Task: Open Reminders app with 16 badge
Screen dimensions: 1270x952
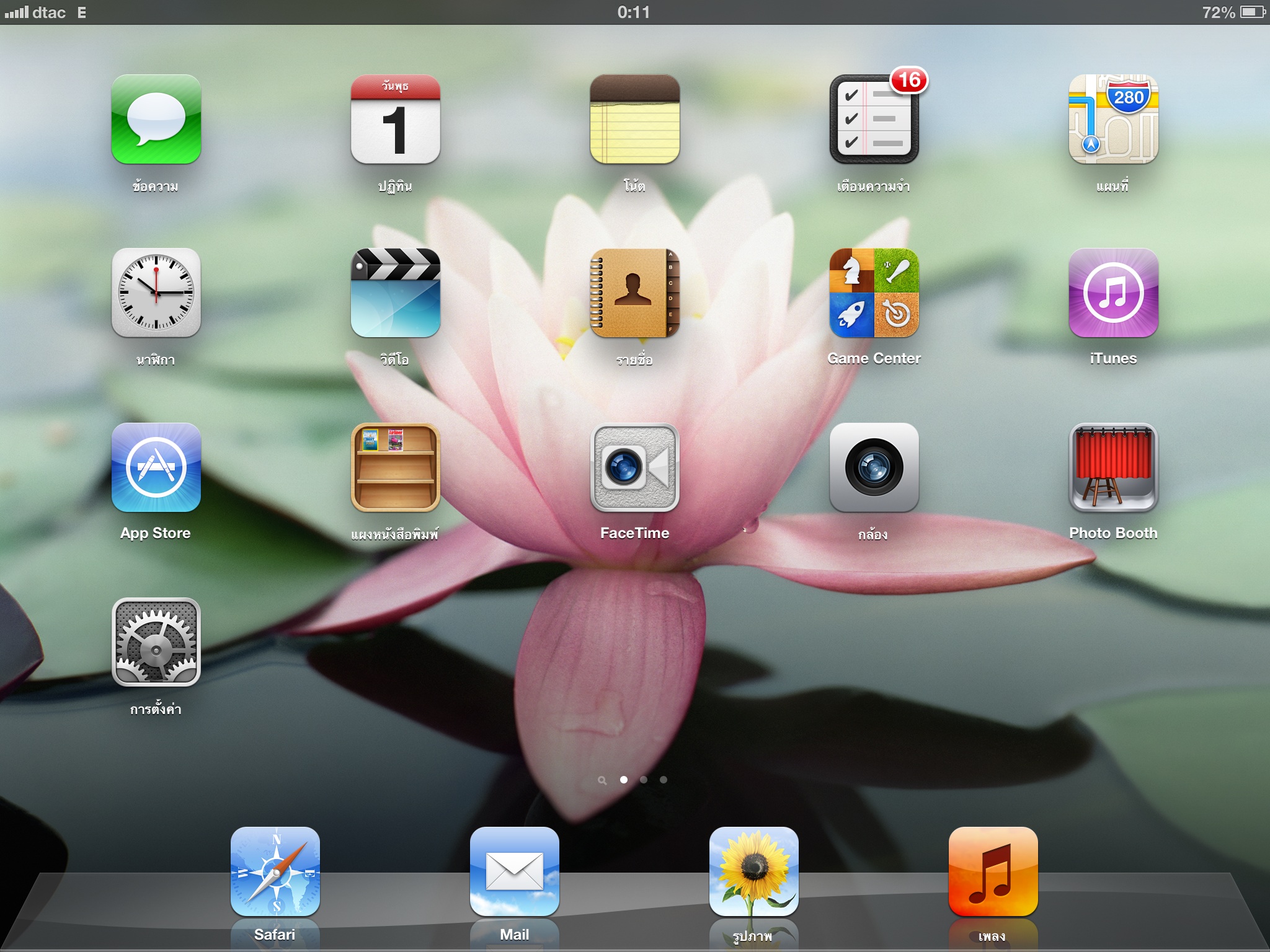Action: click(874, 120)
